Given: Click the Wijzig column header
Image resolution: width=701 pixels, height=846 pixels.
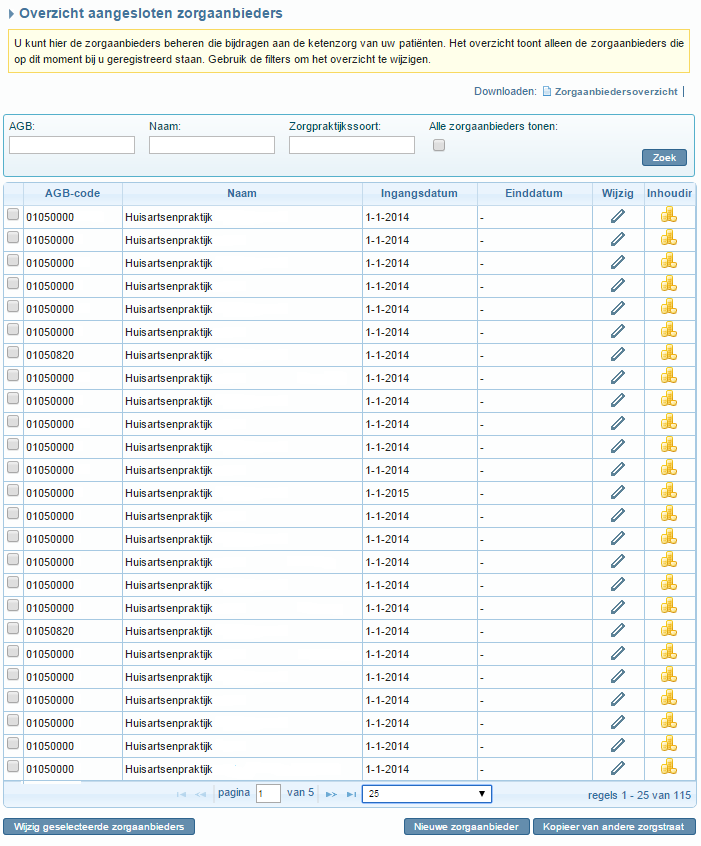Looking at the screenshot, I should [618, 193].
